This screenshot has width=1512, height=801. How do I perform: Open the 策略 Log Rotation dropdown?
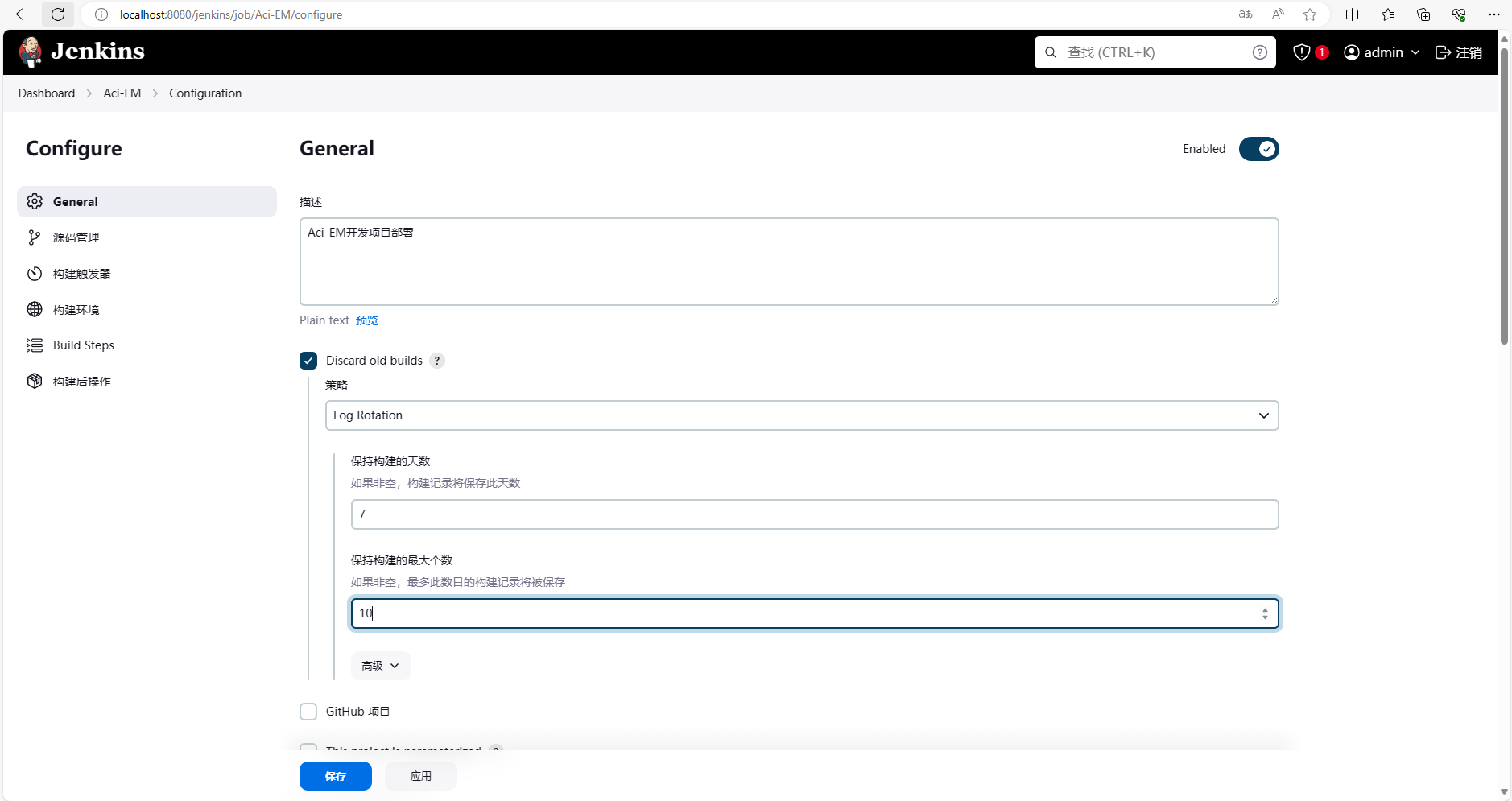(x=802, y=415)
